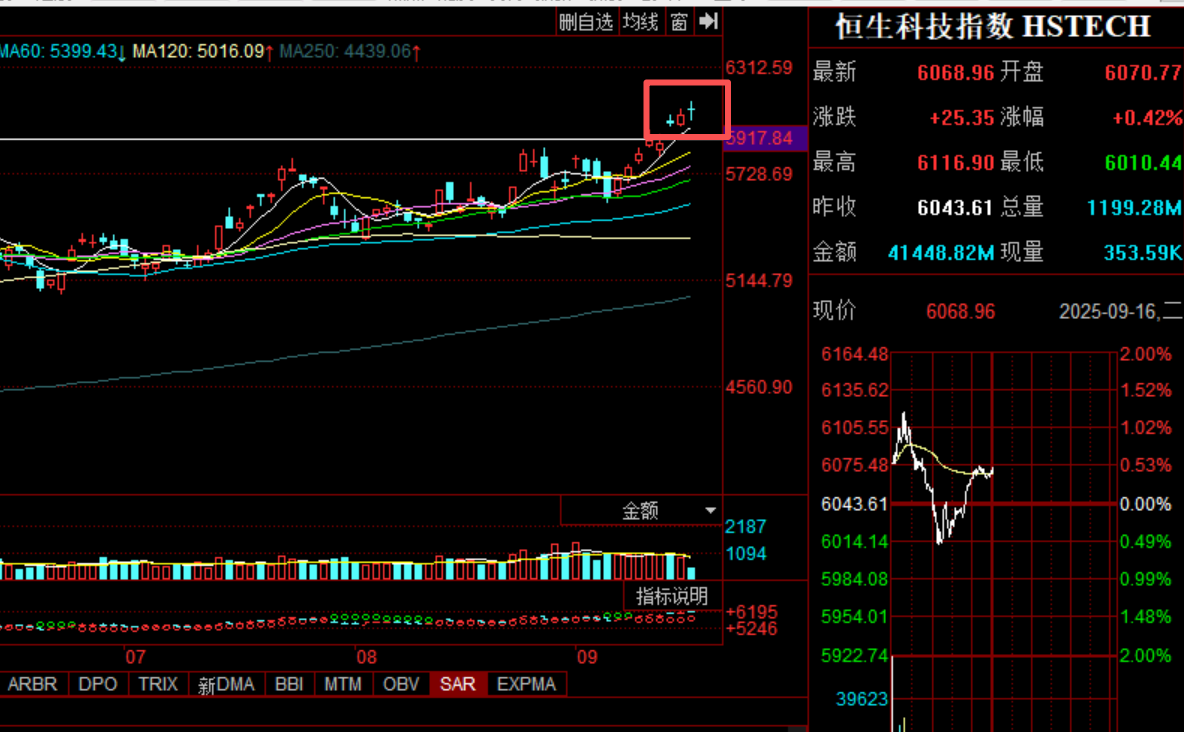Viewport: 1184px width, 732px height.
Task: Click the +5246 SAR axis value
Action: [x=751, y=629]
